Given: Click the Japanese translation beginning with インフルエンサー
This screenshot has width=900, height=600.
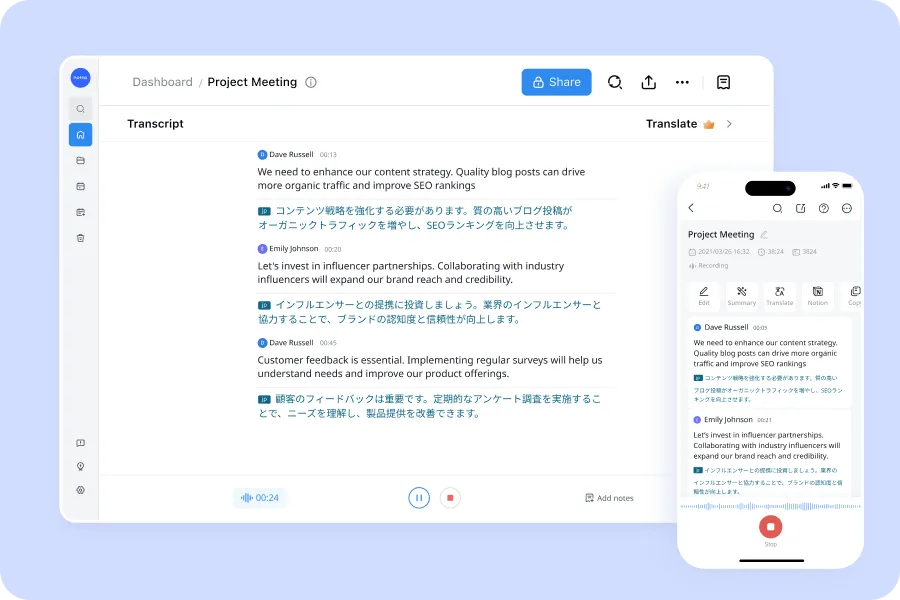Looking at the screenshot, I should pyautogui.click(x=429, y=312).
